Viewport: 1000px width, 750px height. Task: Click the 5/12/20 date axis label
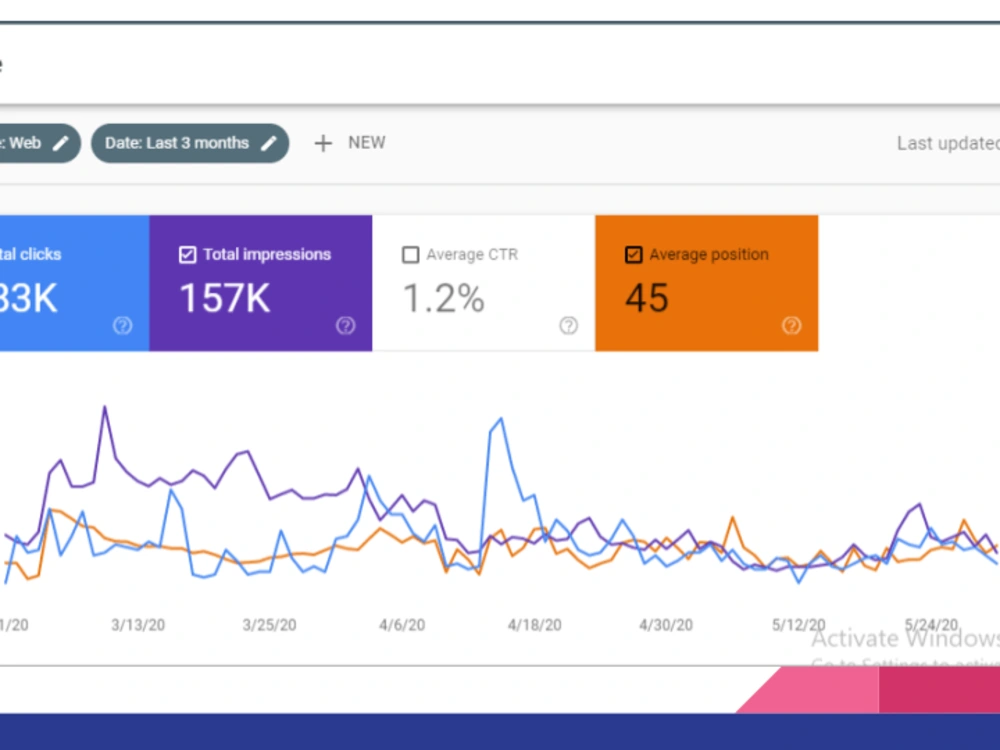tap(798, 625)
